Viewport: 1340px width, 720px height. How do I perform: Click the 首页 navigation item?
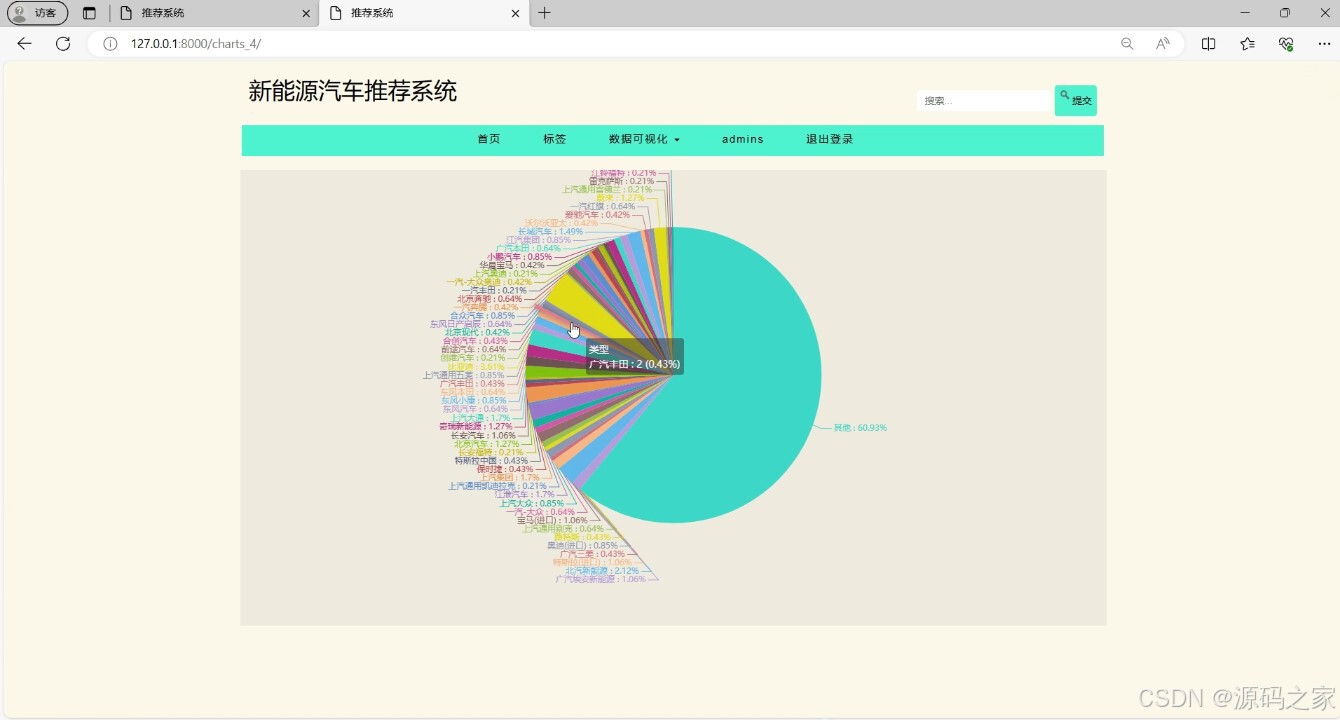click(488, 139)
